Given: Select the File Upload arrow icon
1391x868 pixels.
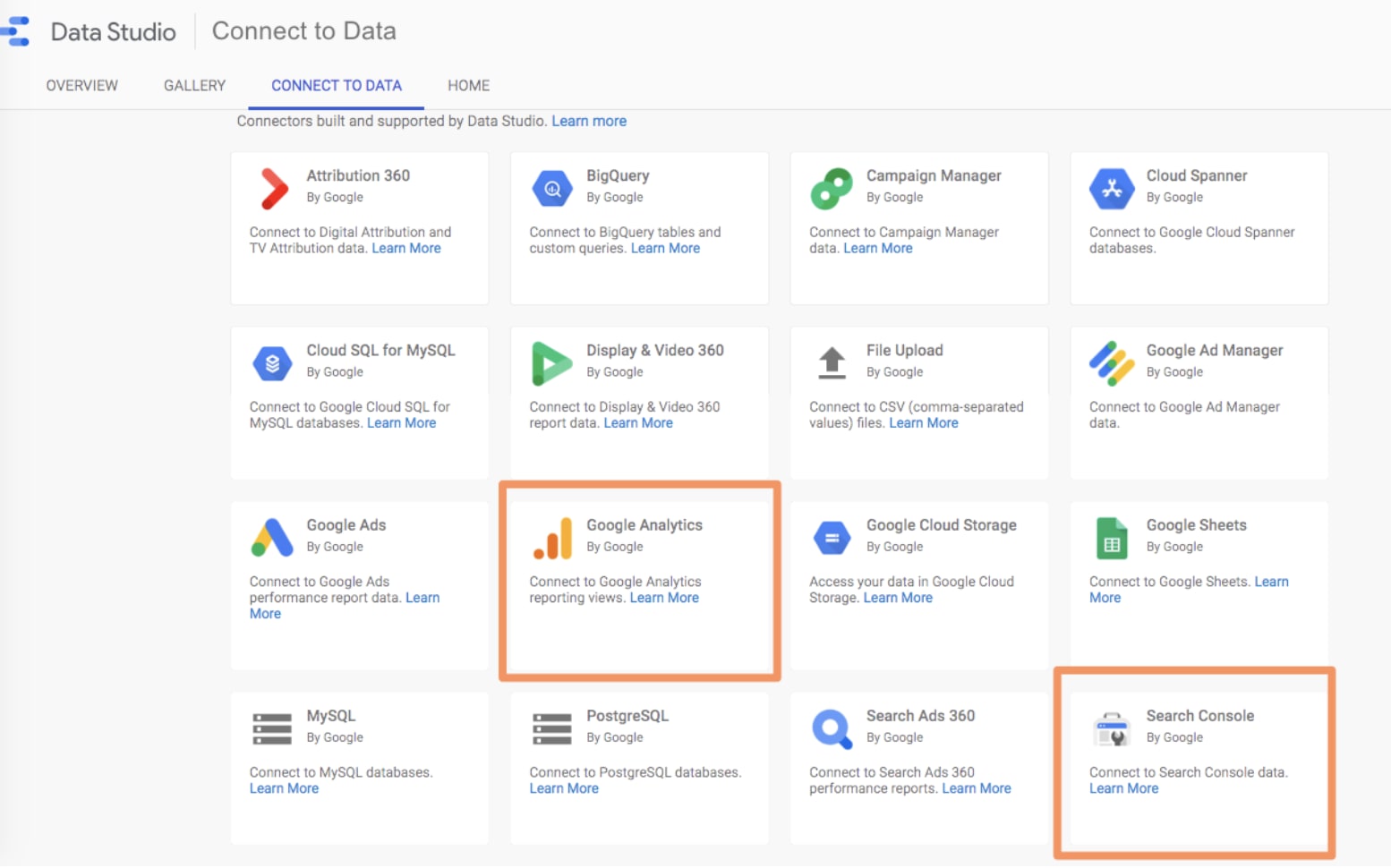Looking at the screenshot, I should pyautogui.click(x=832, y=362).
